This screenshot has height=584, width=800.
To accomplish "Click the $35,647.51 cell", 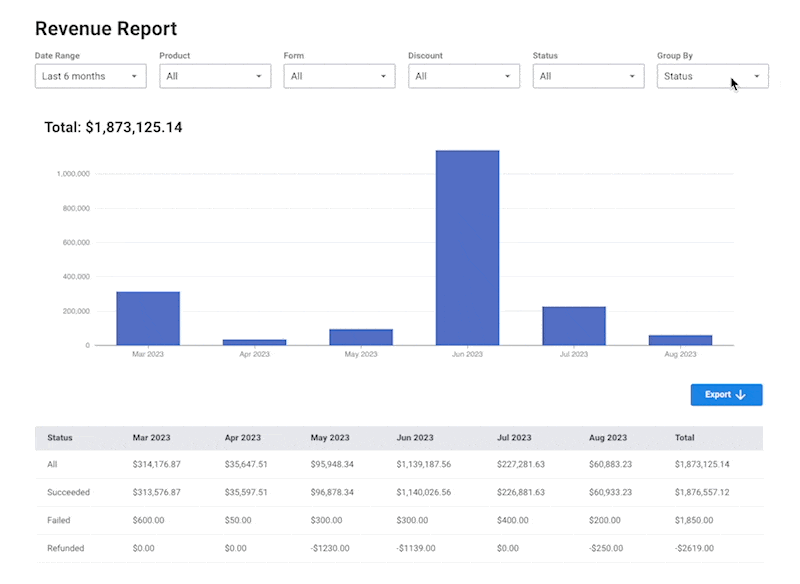I will pos(246,464).
